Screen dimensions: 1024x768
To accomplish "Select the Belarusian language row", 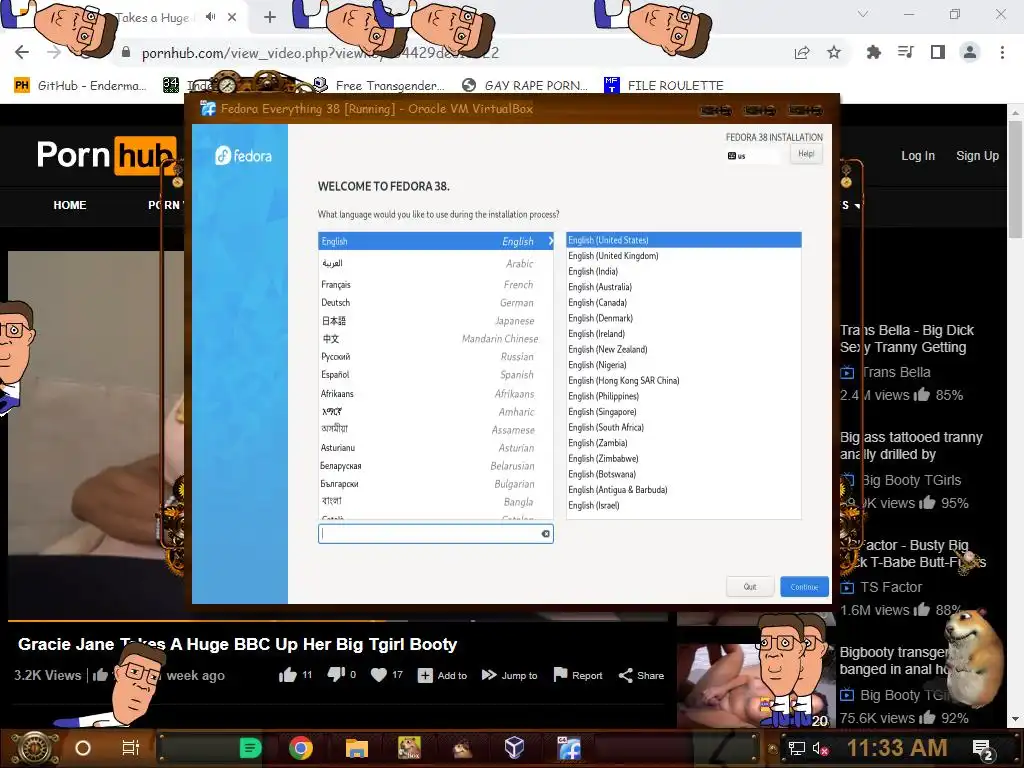I will pos(436,466).
